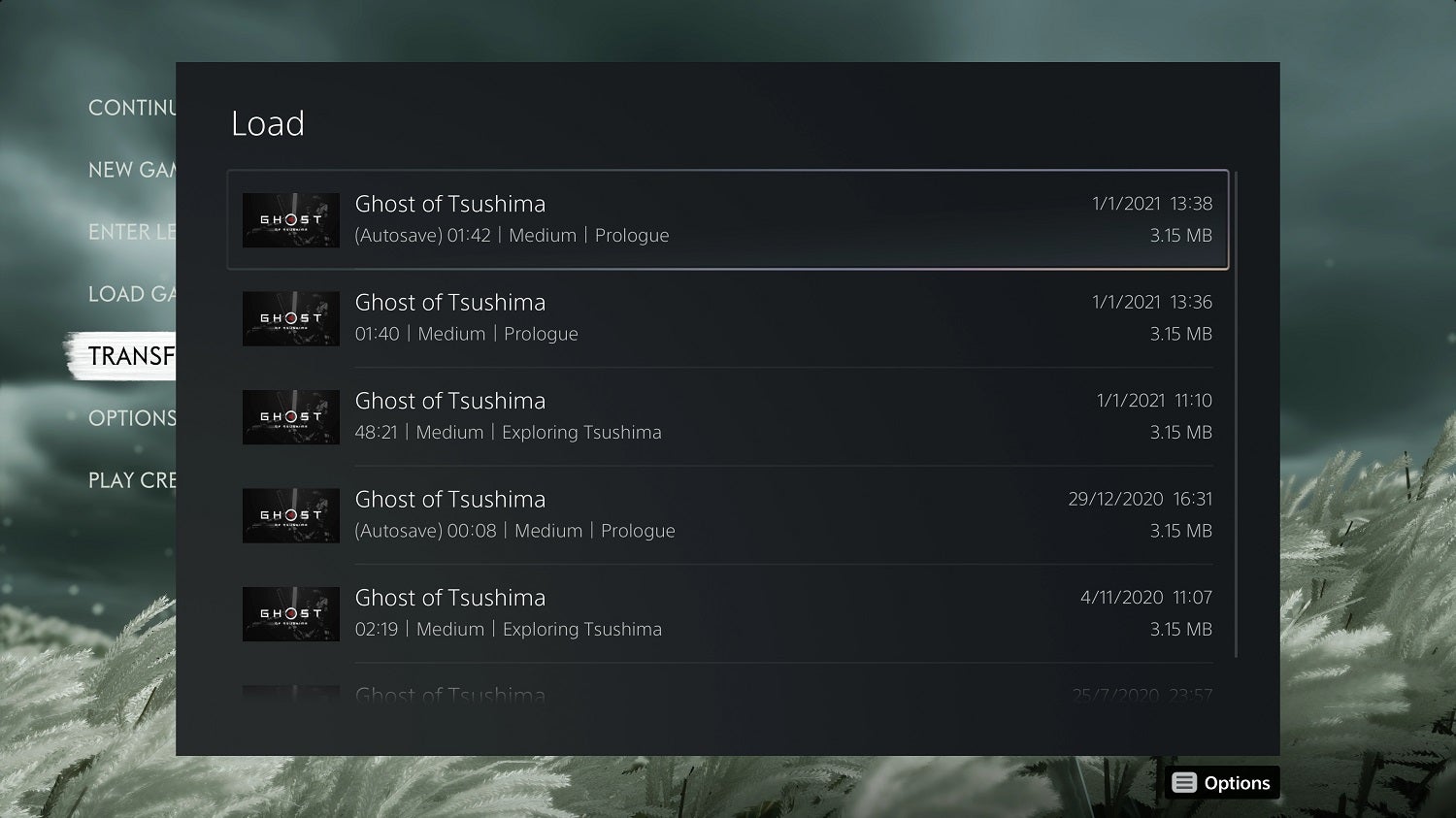Image resolution: width=1456 pixels, height=818 pixels.
Task: Select the partially visible 25/7/2020 save entry
Action: pyautogui.click(x=728, y=690)
